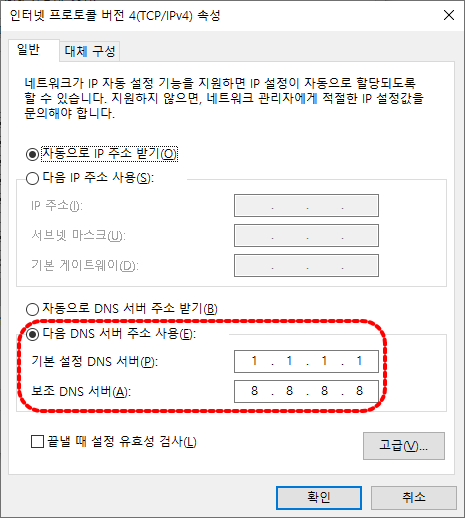The image size is (465, 518).
Task: Click last octet of 기본 설정 DNS 서버
Action: (x=359, y=361)
